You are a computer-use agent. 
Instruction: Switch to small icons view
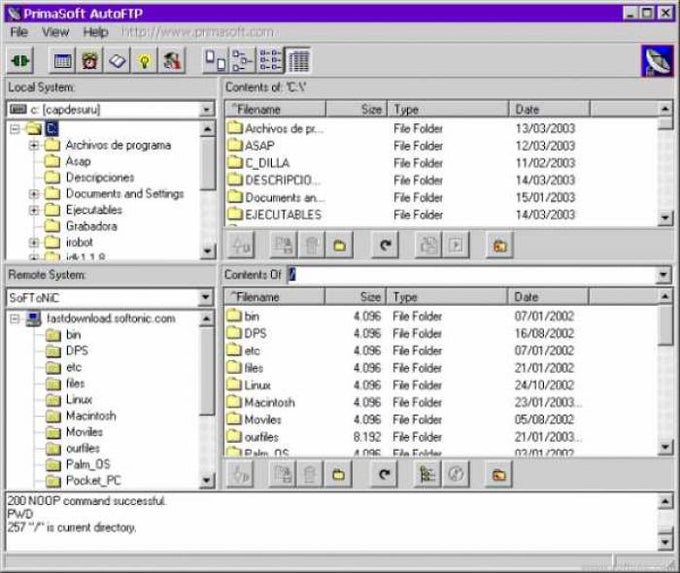pos(243,60)
